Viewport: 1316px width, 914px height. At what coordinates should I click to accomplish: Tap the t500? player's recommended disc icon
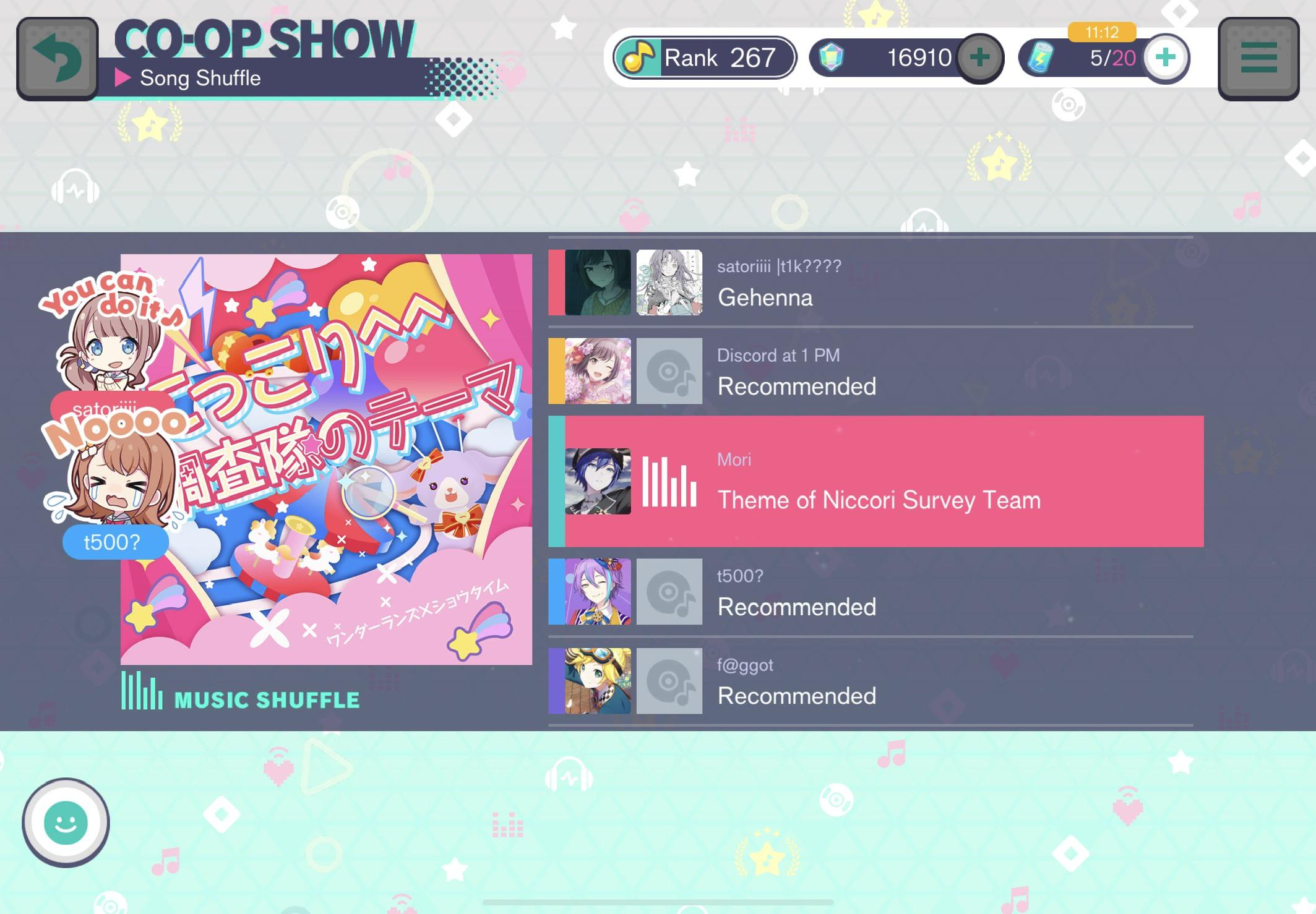click(x=669, y=592)
